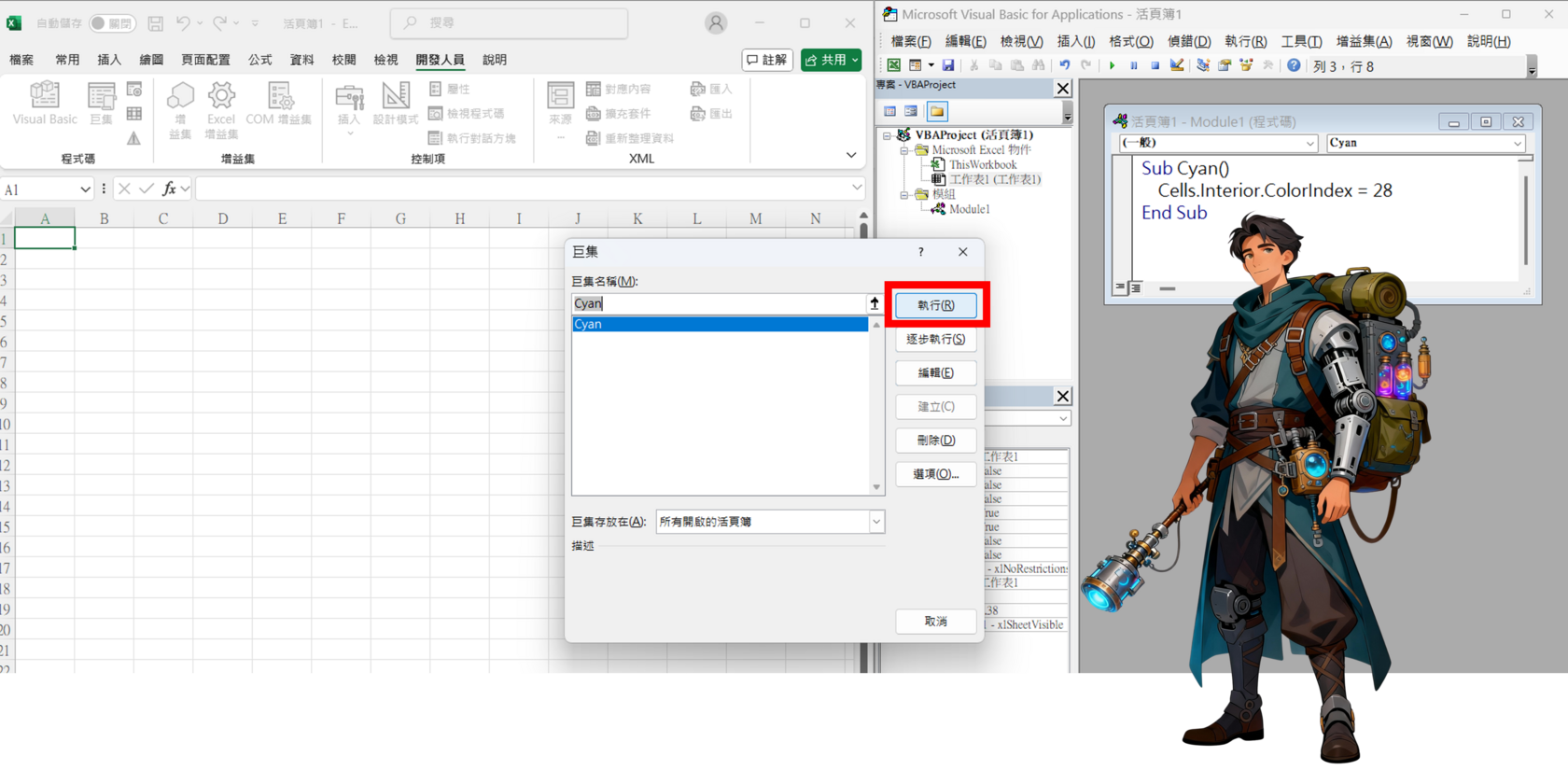Click the Save icon in VBA toolbar
This screenshot has height=770, width=1568.
948,65
